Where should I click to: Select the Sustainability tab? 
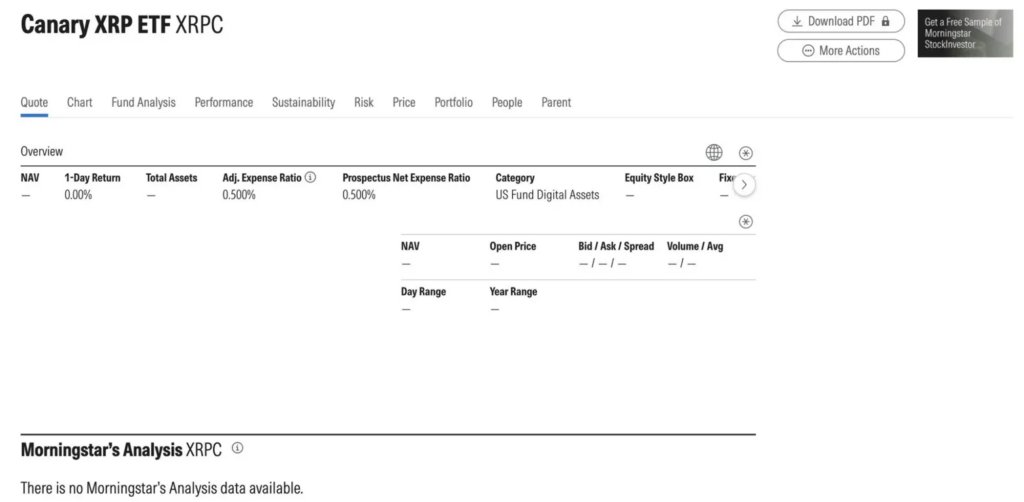pyautogui.click(x=303, y=102)
